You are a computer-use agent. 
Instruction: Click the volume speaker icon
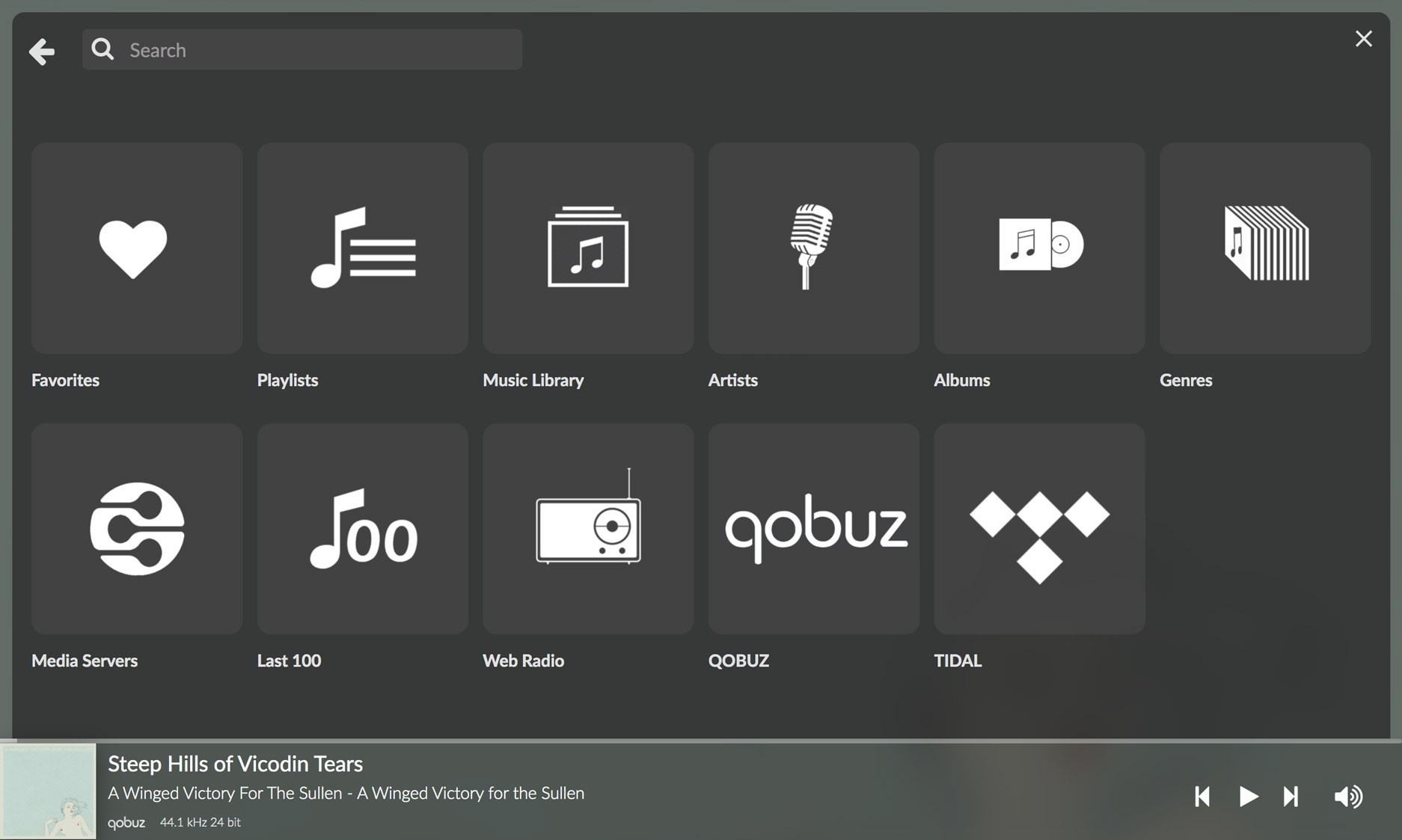[1348, 797]
